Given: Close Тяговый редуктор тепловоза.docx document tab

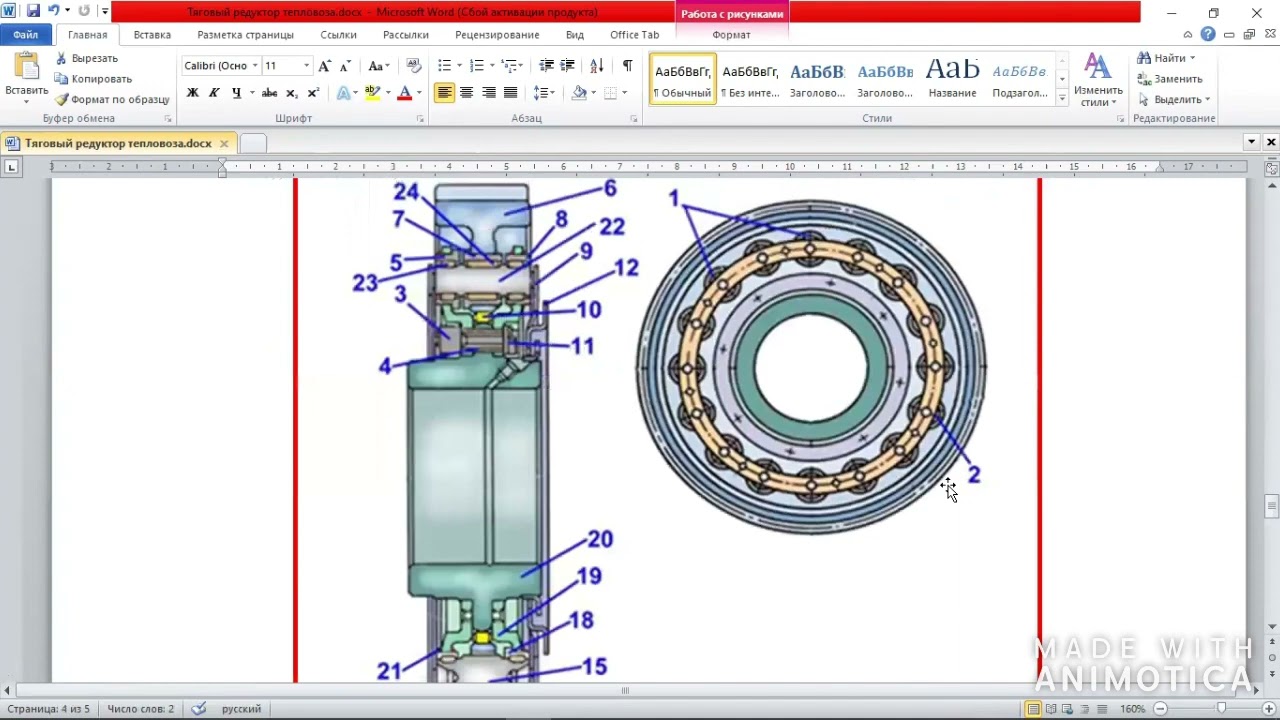Looking at the screenshot, I should point(224,144).
